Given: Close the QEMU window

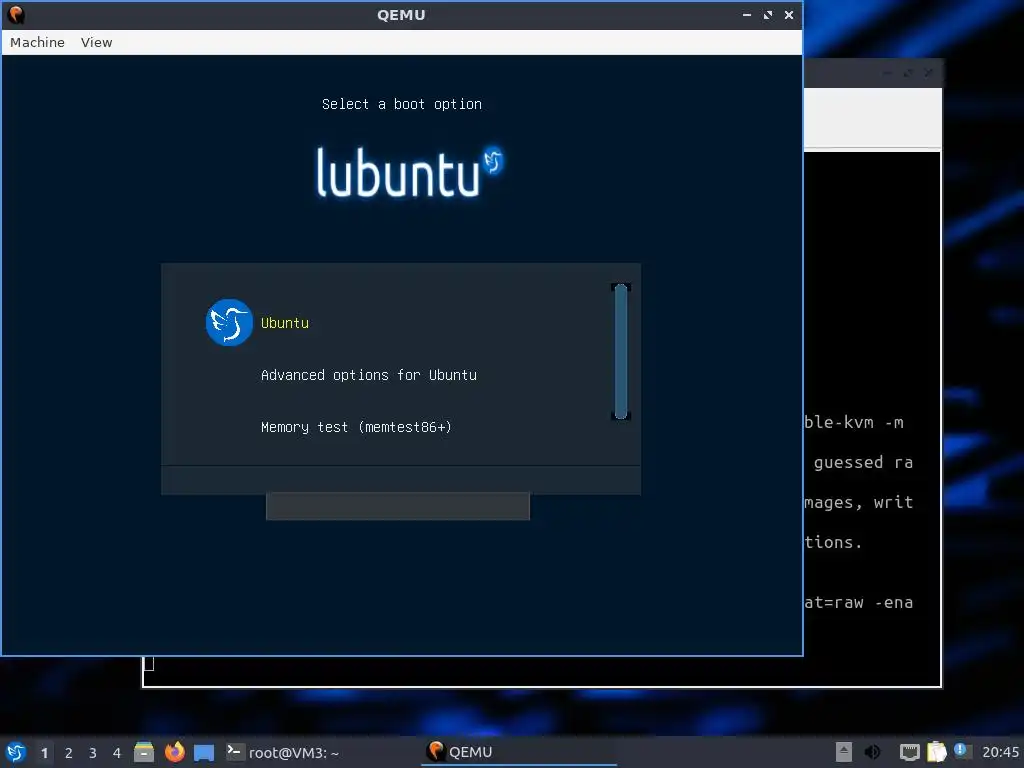Looking at the screenshot, I should [789, 15].
